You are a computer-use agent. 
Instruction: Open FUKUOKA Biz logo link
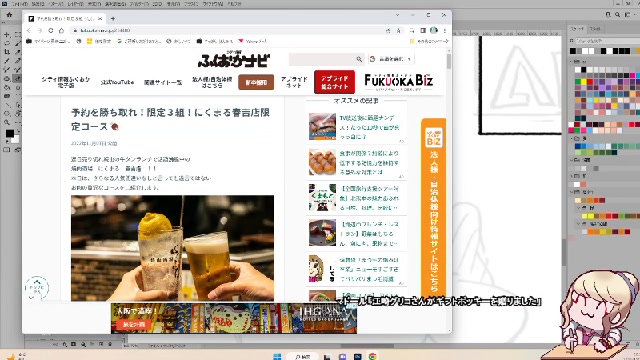coord(398,82)
